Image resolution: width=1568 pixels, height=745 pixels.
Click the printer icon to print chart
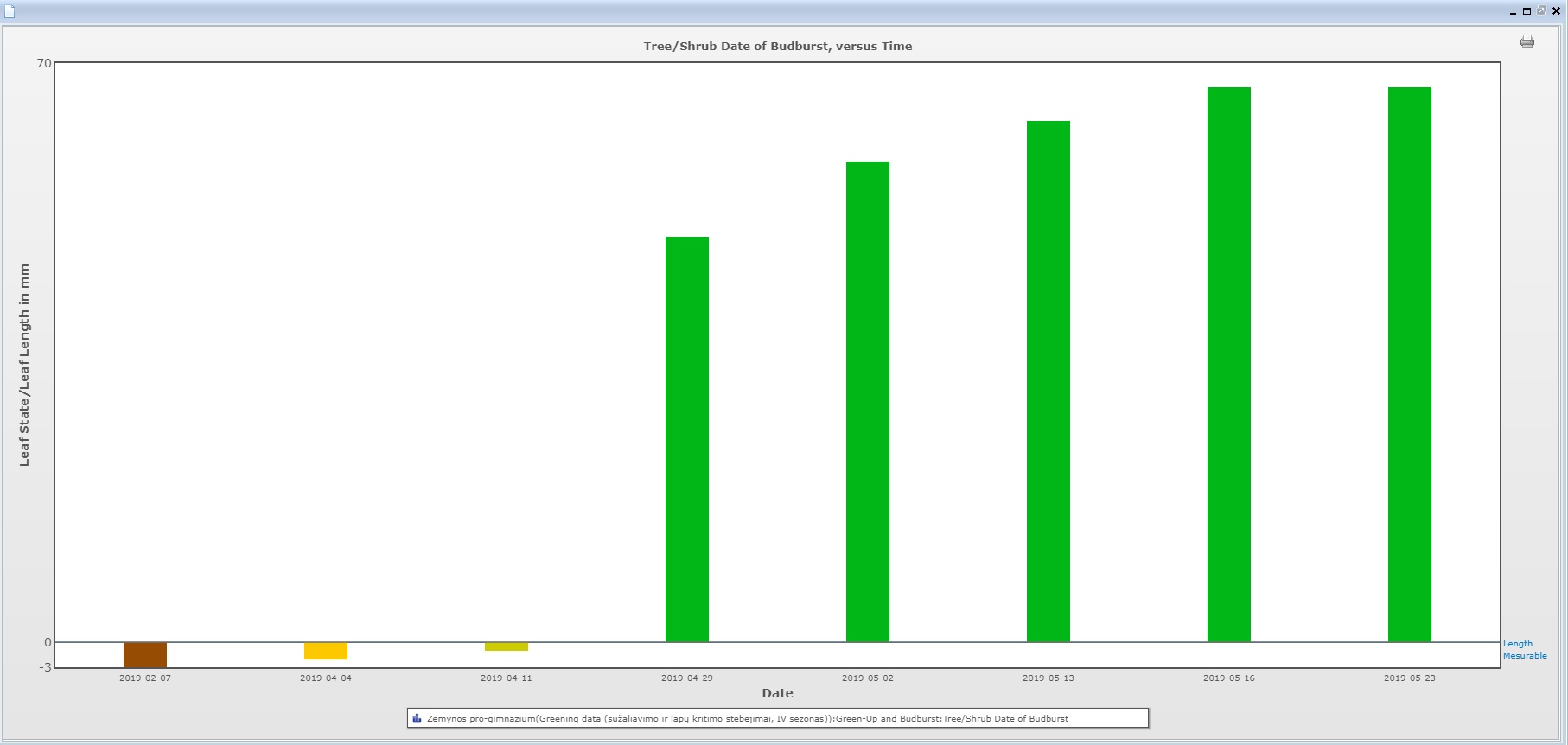coord(1527,41)
